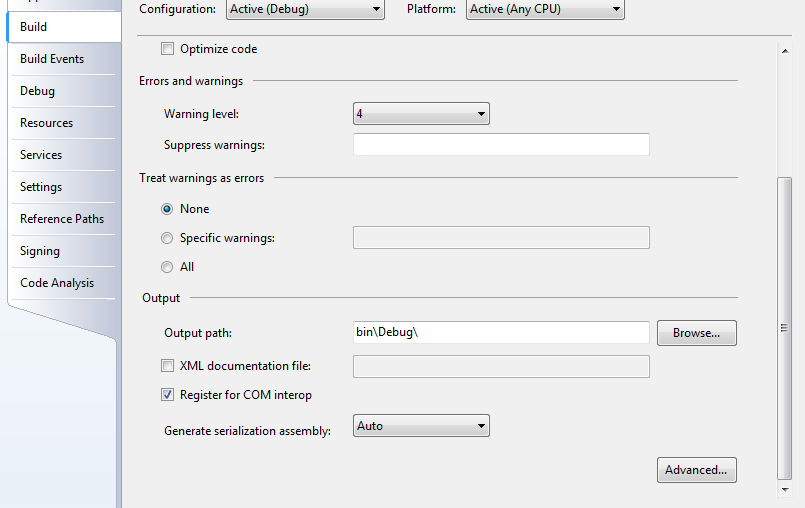
Task: Open the Platform dropdown
Action: coord(545,9)
